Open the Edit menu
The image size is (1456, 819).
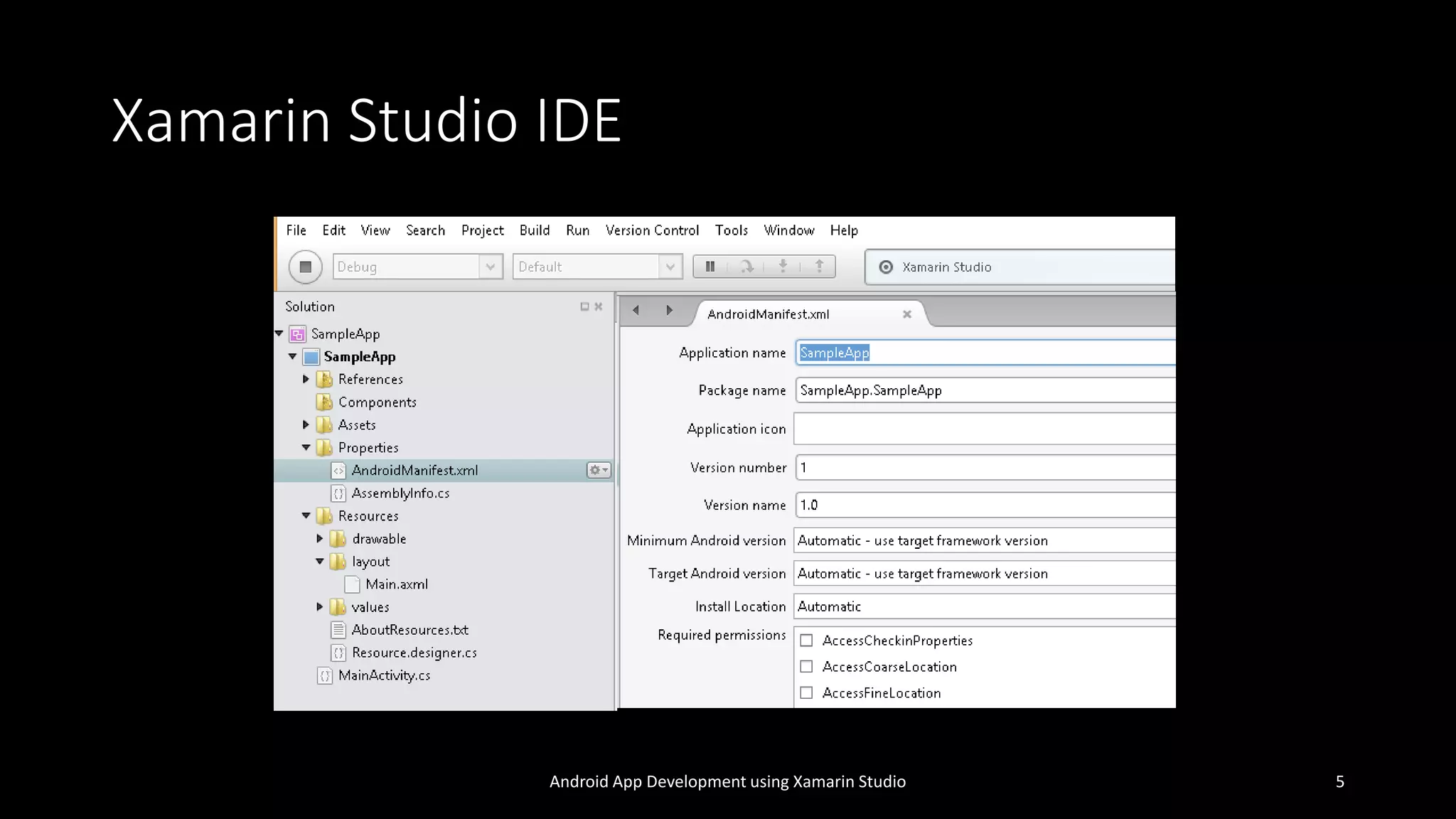pos(334,230)
